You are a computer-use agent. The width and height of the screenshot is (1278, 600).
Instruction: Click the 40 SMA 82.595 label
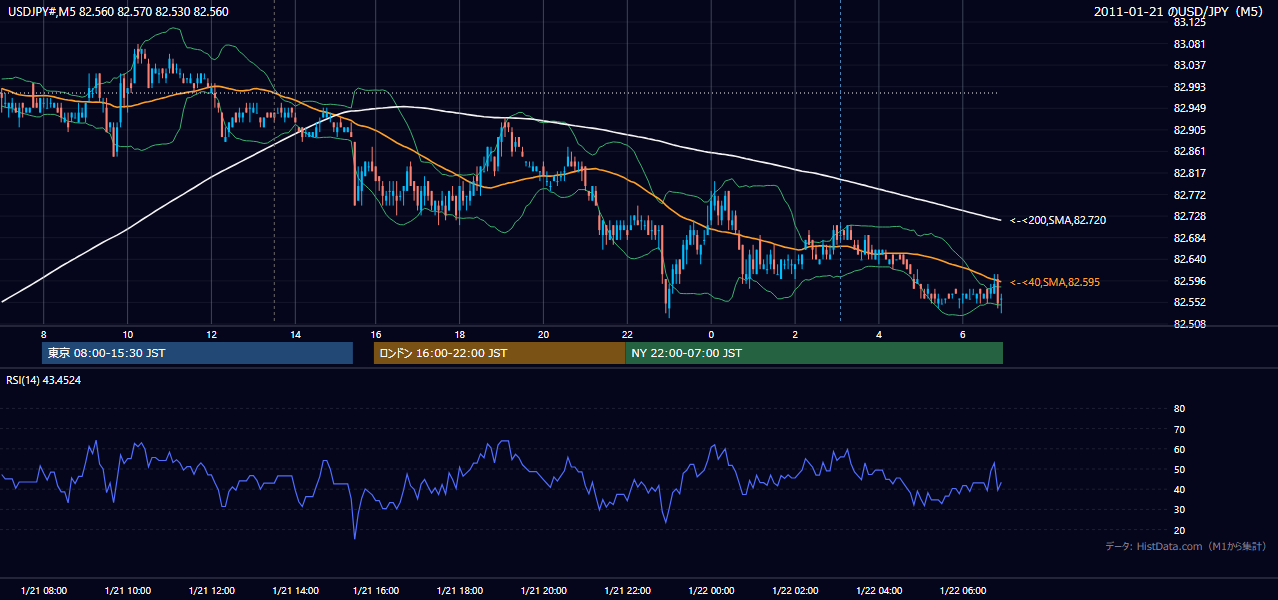(x=1055, y=283)
